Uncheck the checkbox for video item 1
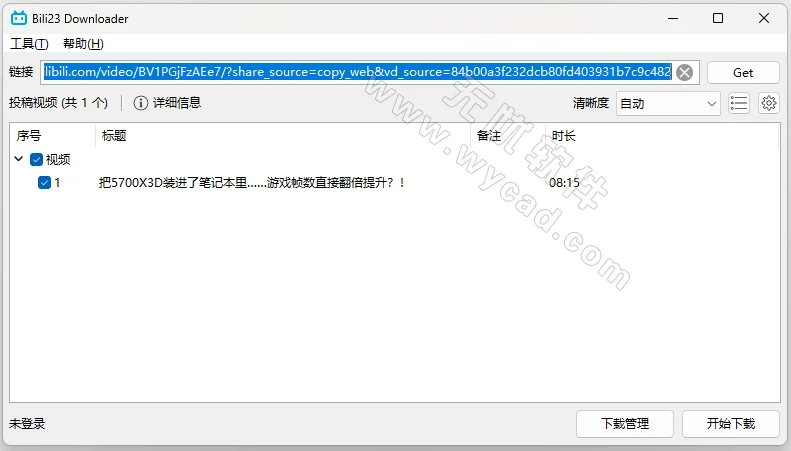Viewport: 791px width, 451px height. [44, 182]
